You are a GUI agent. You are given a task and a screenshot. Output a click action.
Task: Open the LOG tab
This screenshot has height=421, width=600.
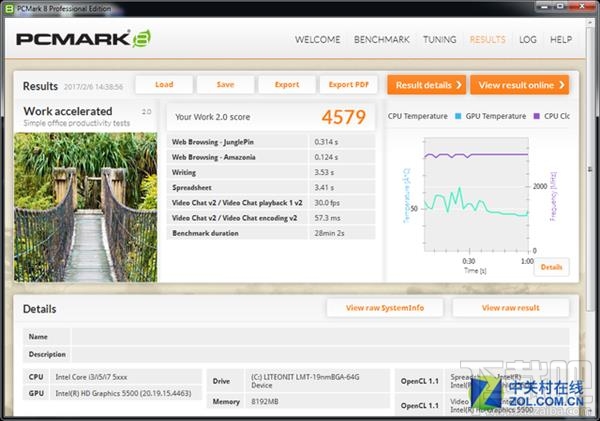(528, 39)
